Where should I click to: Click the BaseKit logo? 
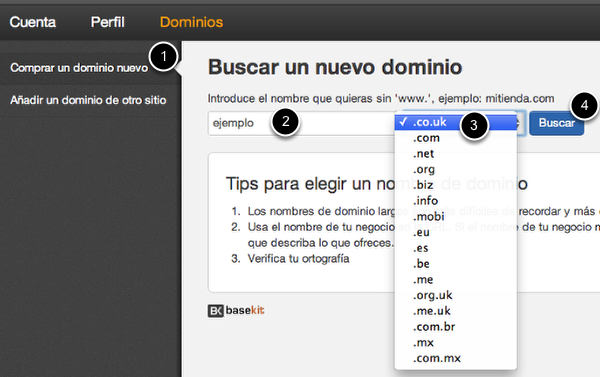(236, 310)
